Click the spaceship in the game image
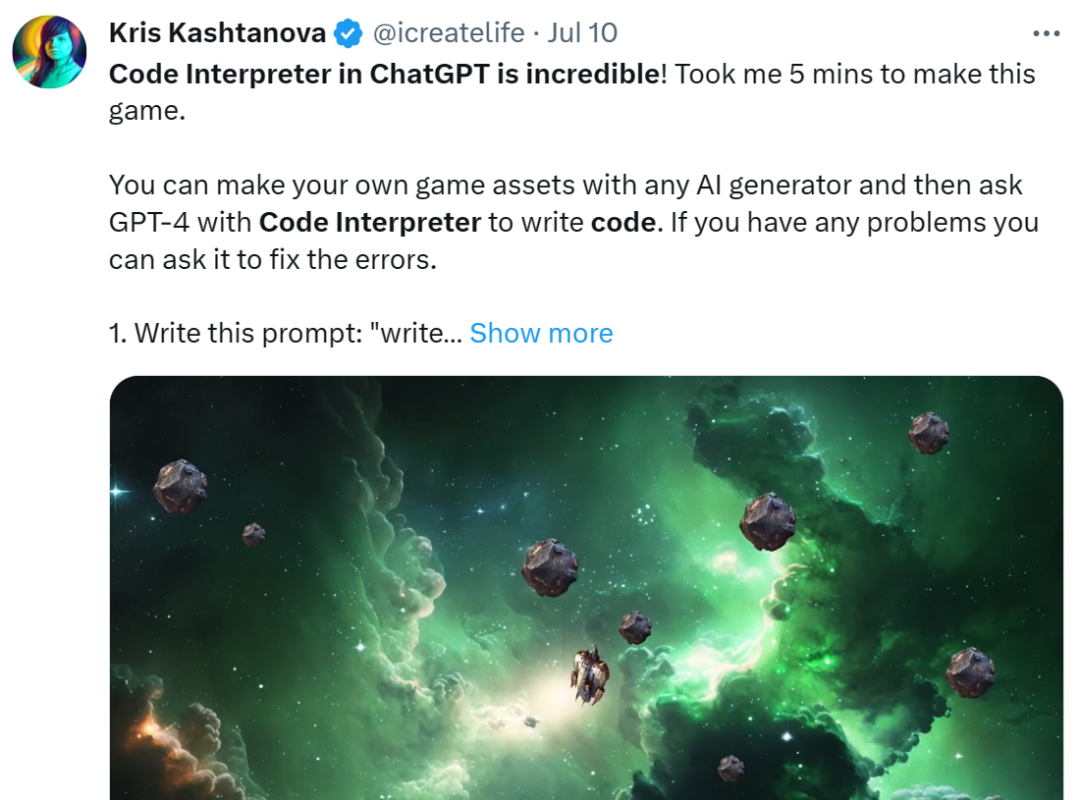 point(590,676)
